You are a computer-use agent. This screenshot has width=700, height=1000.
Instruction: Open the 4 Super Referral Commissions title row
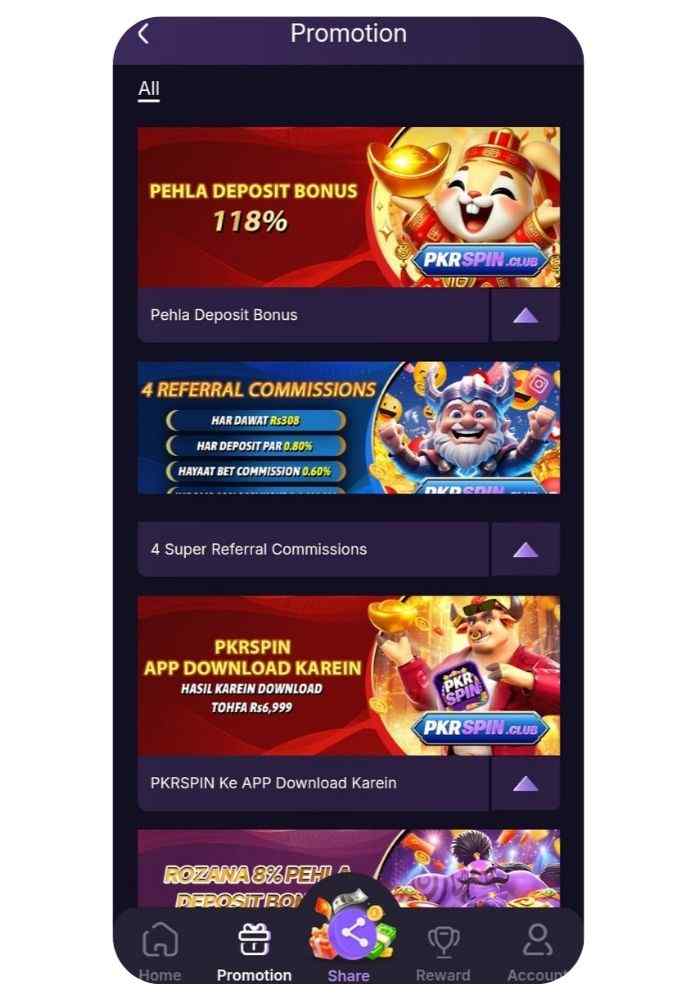pos(313,550)
